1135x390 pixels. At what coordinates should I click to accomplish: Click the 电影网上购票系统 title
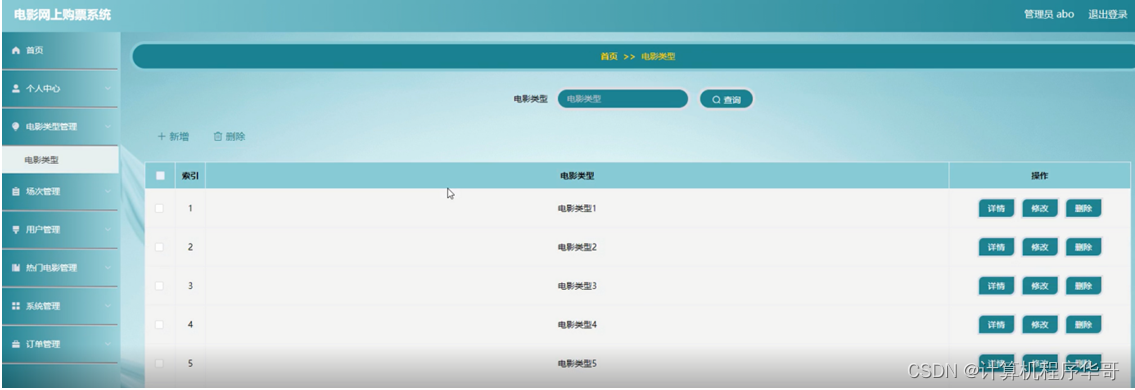[63, 14]
